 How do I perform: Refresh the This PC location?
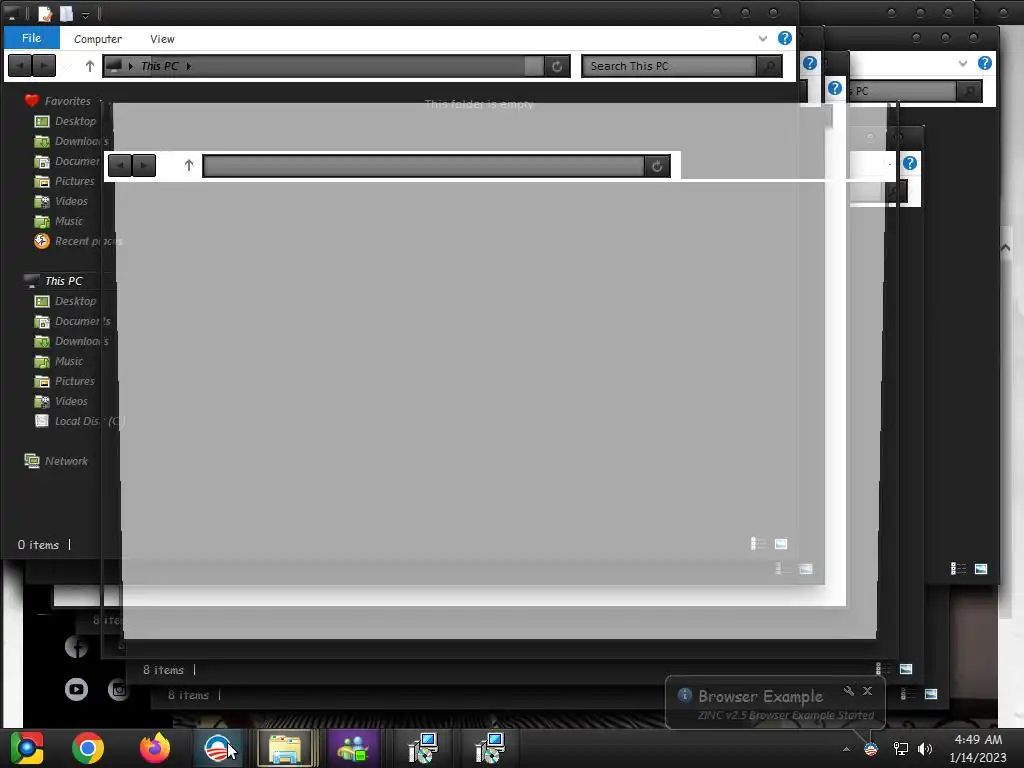pos(557,66)
